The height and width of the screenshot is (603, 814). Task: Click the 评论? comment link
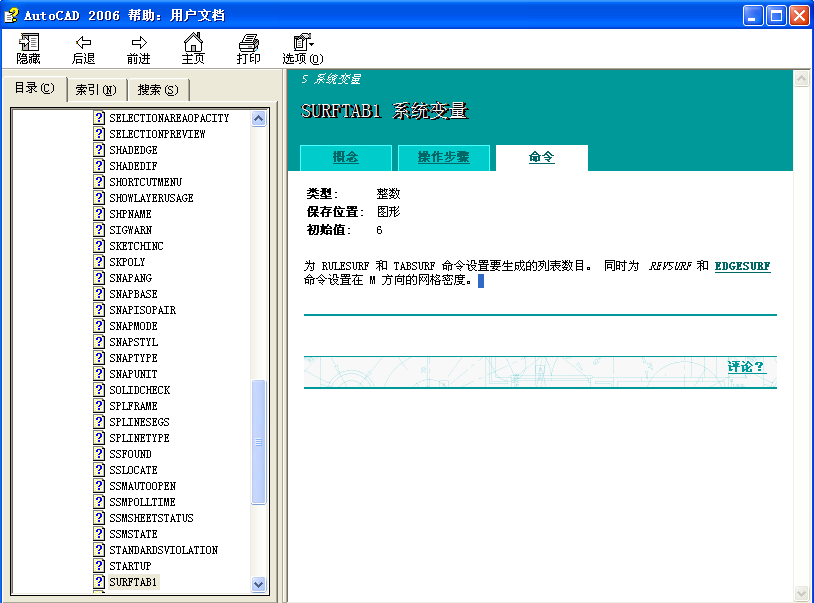[x=745, y=367]
